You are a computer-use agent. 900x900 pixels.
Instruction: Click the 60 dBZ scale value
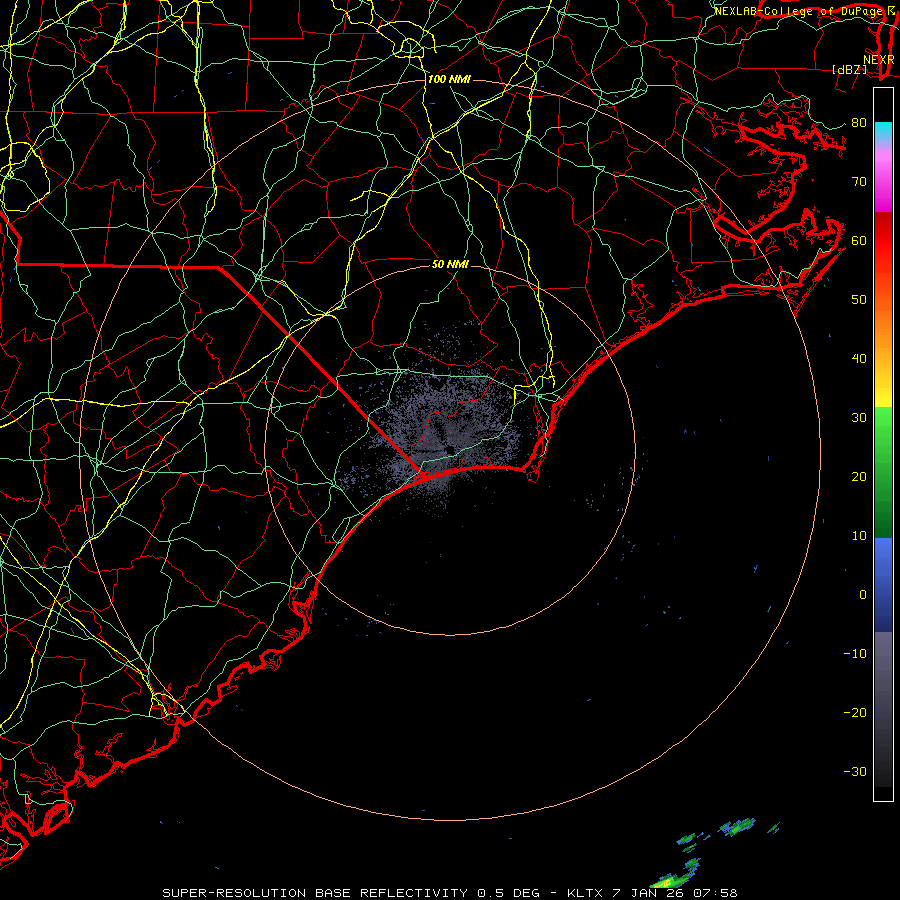[x=859, y=240]
